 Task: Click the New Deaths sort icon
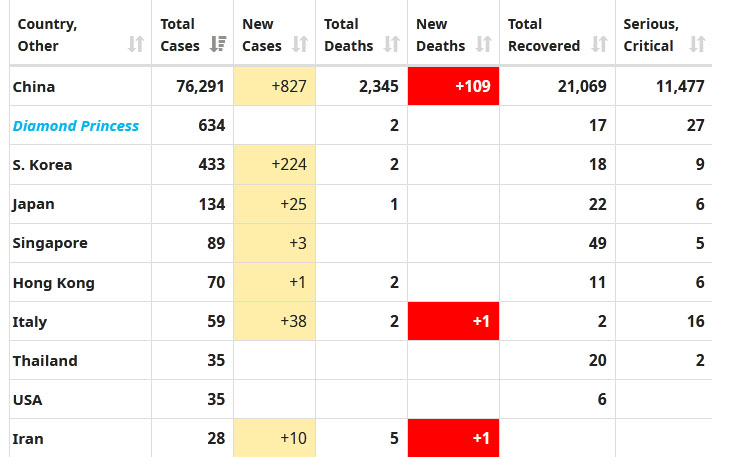point(483,45)
